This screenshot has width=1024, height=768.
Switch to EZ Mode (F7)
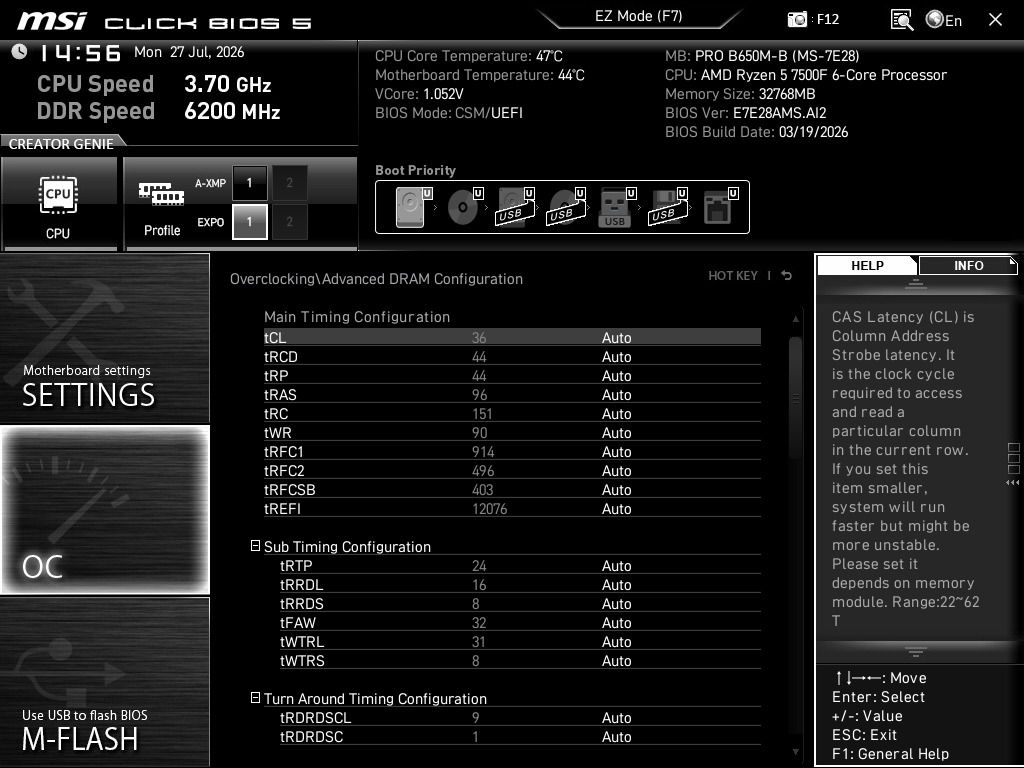pos(639,16)
